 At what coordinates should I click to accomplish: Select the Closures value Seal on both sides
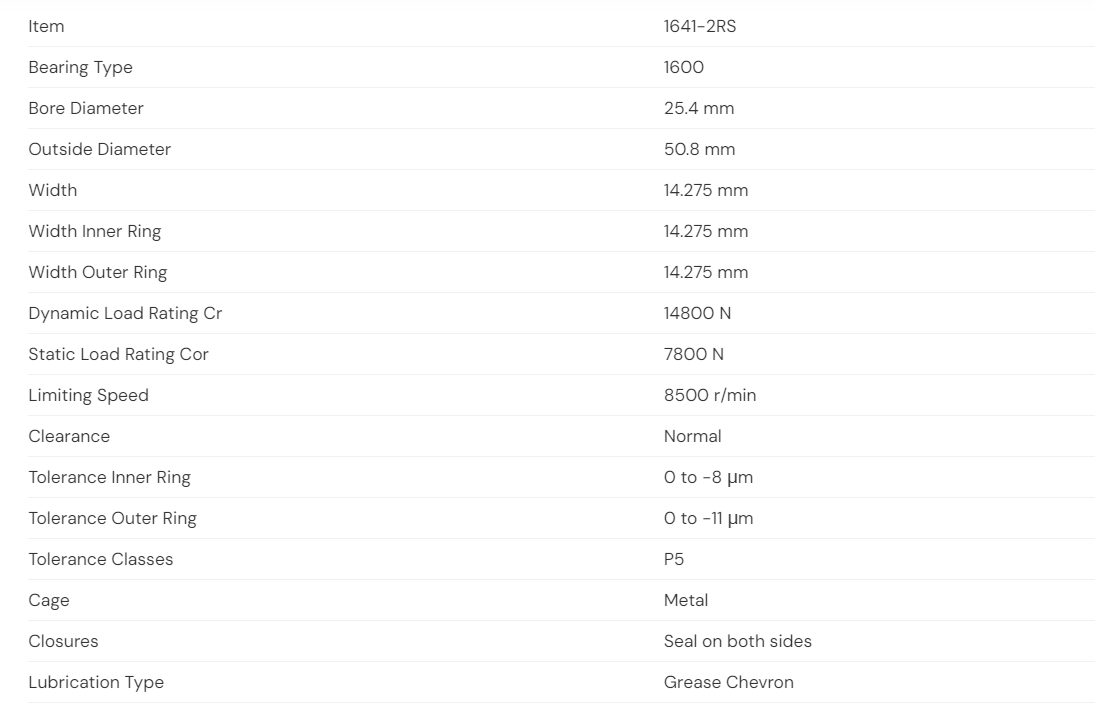[737, 642]
